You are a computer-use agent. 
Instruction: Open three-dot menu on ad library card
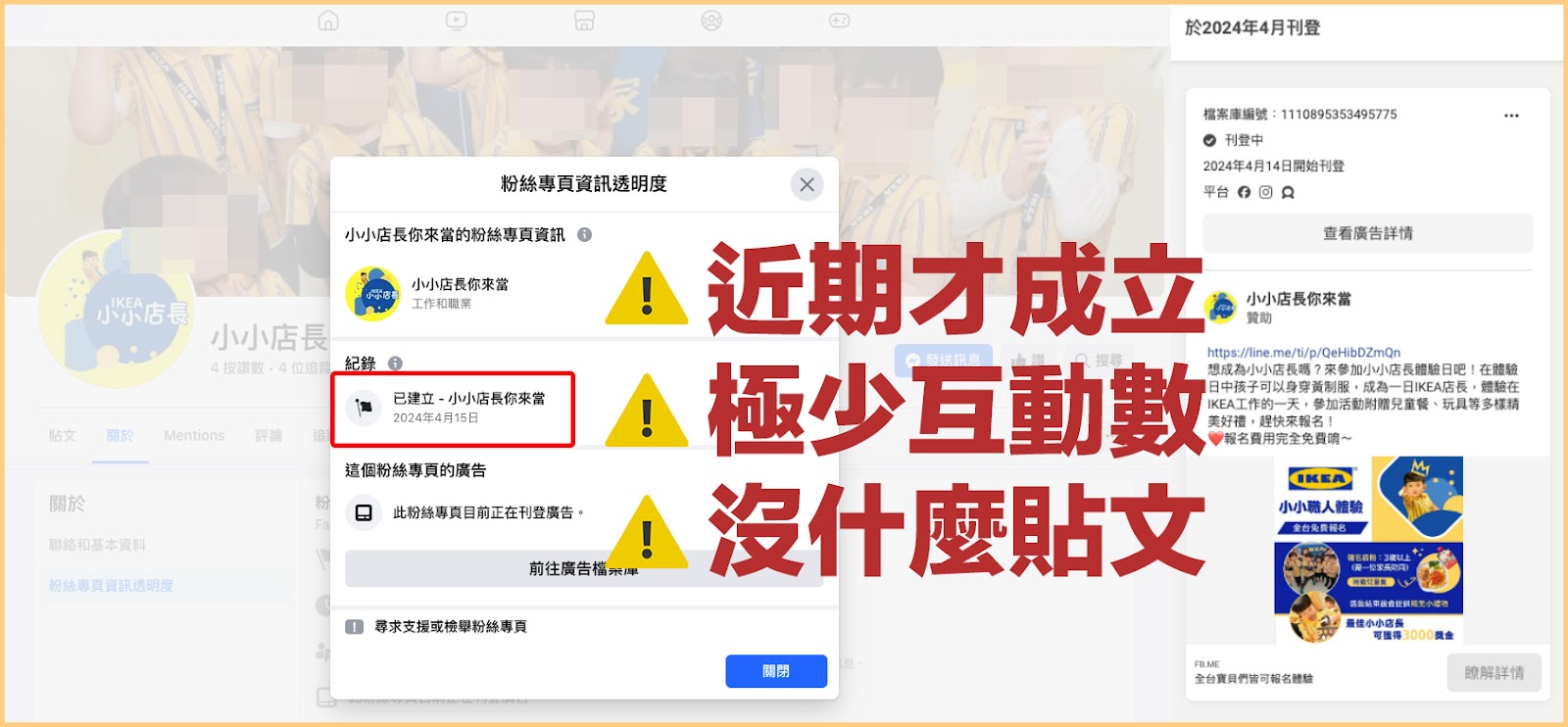coord(1511,116)
